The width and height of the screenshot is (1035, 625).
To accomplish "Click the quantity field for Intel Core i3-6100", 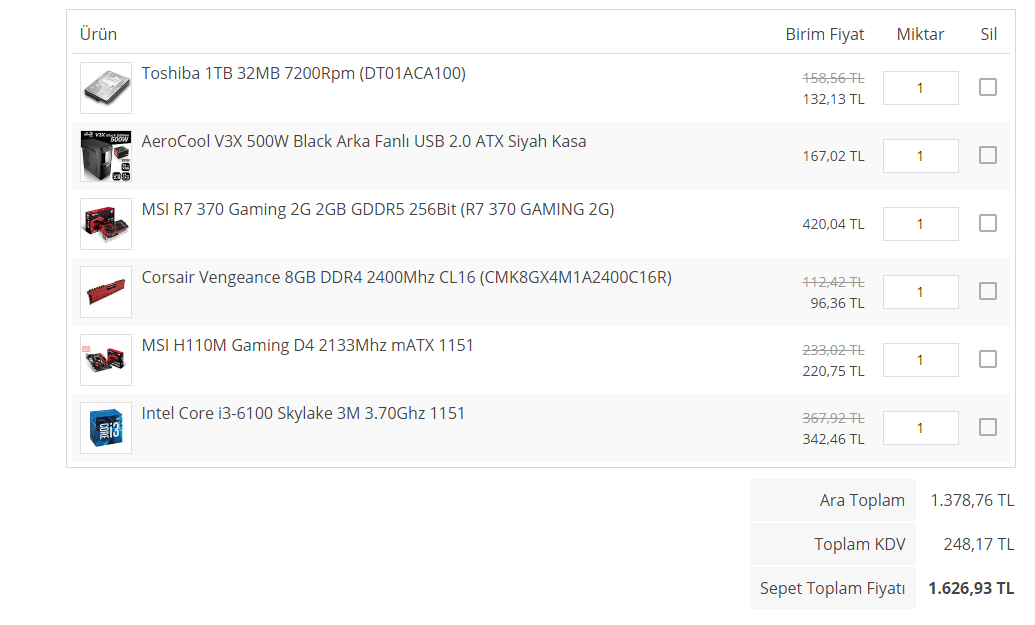I will [x=920, y=428].
